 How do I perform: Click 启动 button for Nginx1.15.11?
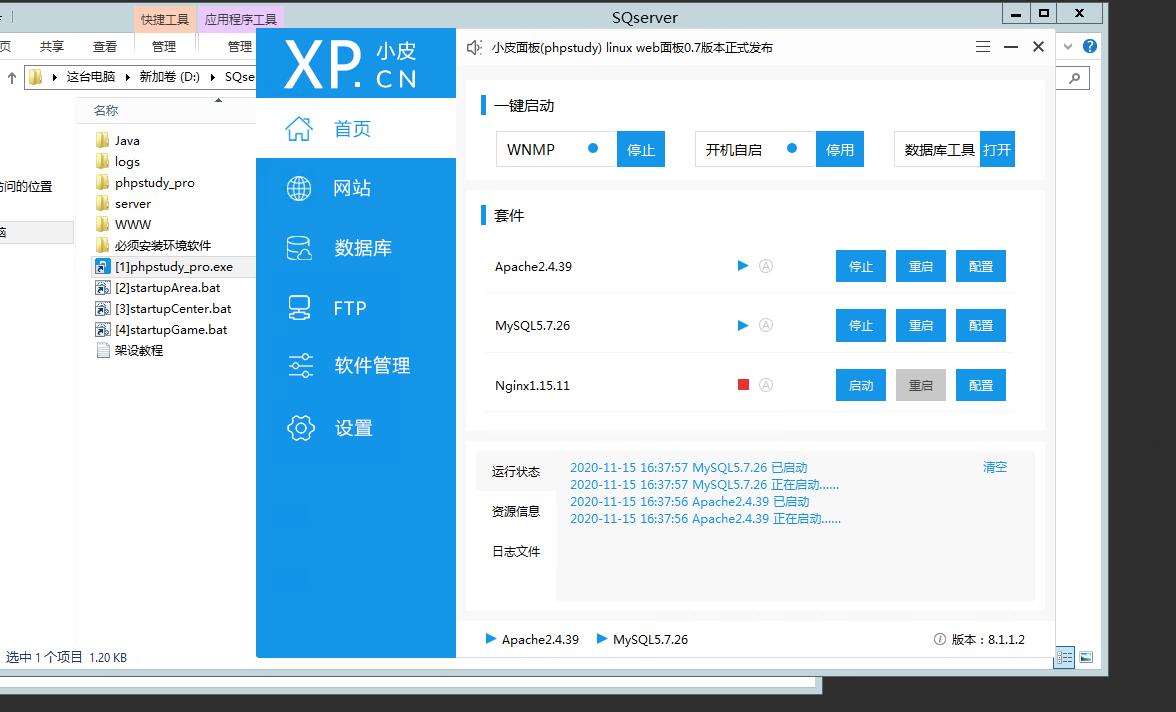click(861, 385)
